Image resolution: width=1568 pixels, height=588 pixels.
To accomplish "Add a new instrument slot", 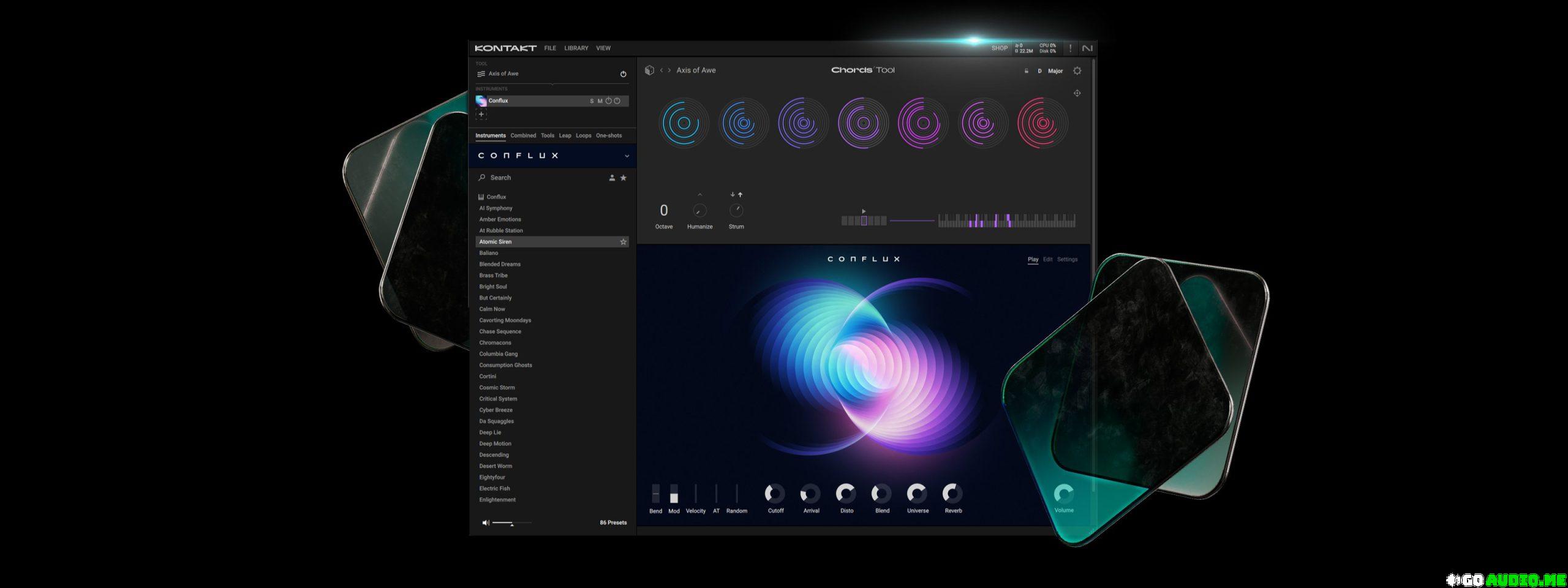I will click(x=481, y=114).
